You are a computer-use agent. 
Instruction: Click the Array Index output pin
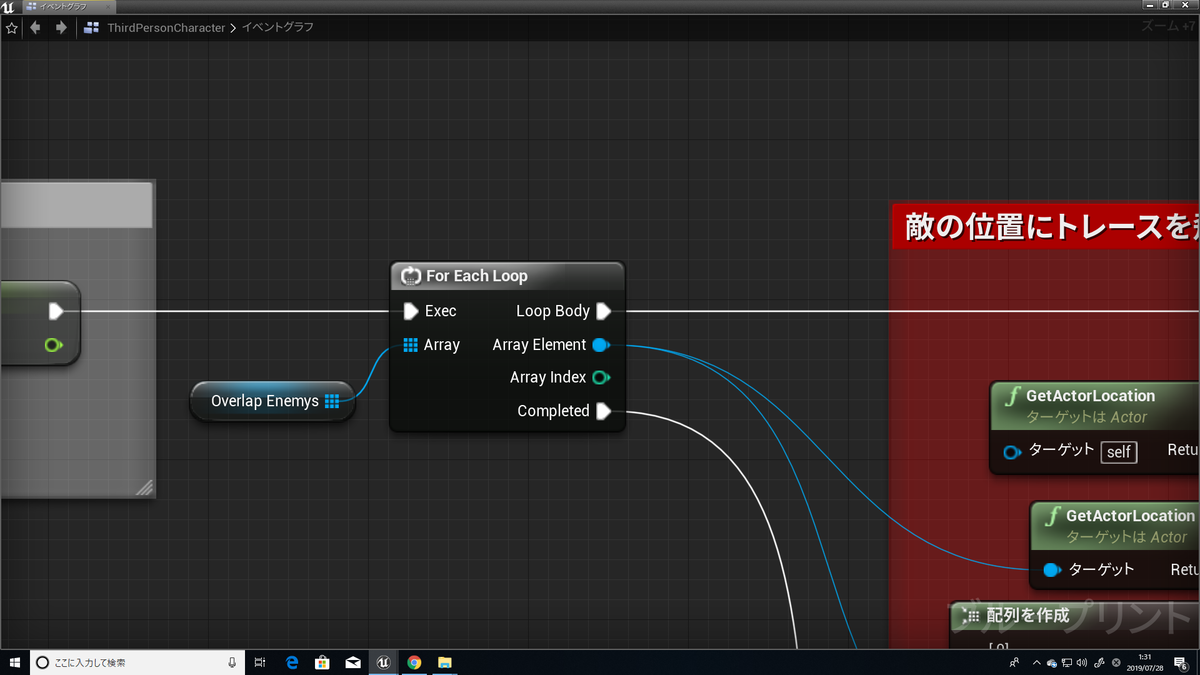[x=601, y=378]
